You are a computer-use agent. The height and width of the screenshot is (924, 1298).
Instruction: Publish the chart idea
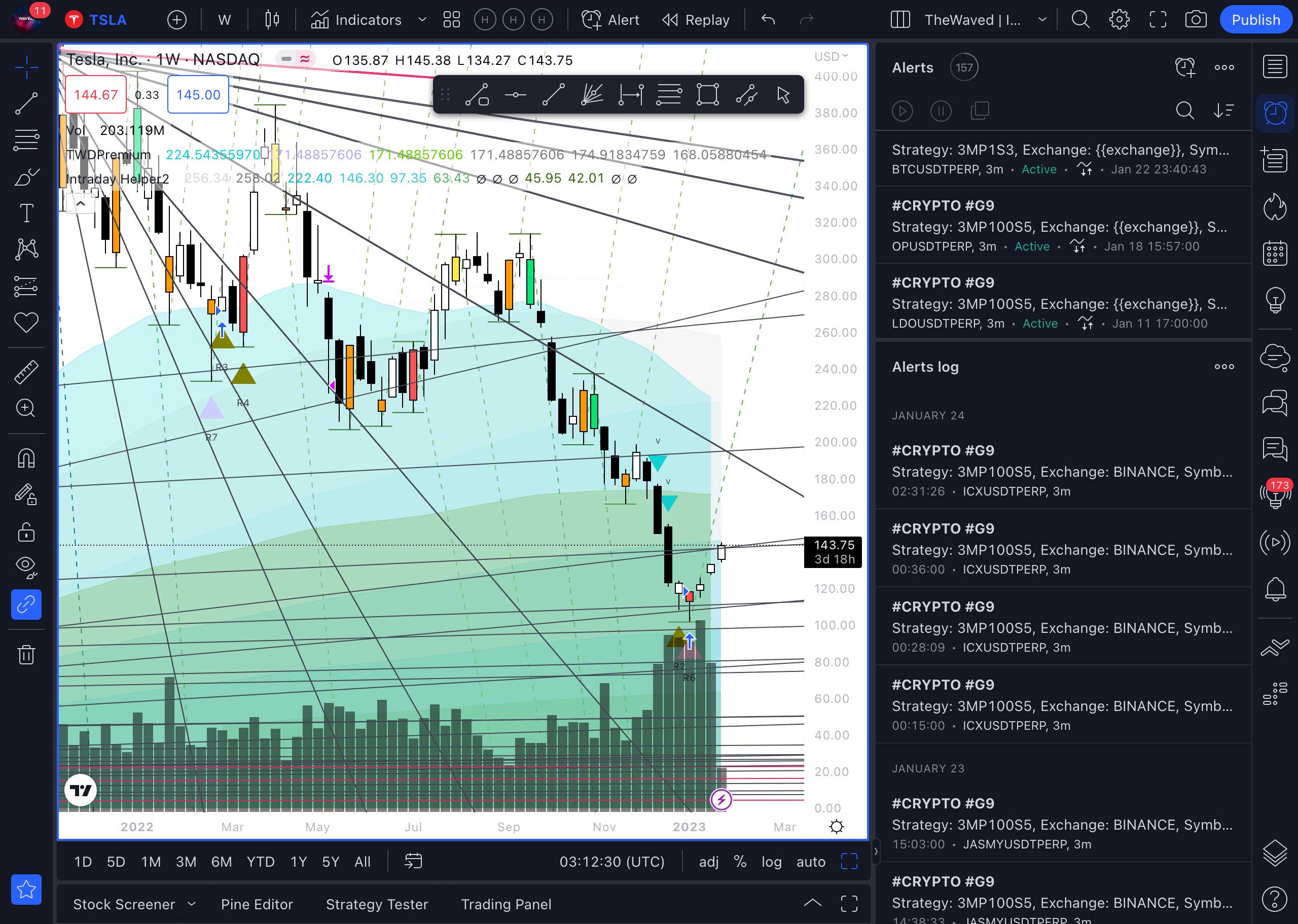(x=1255, y=20)
